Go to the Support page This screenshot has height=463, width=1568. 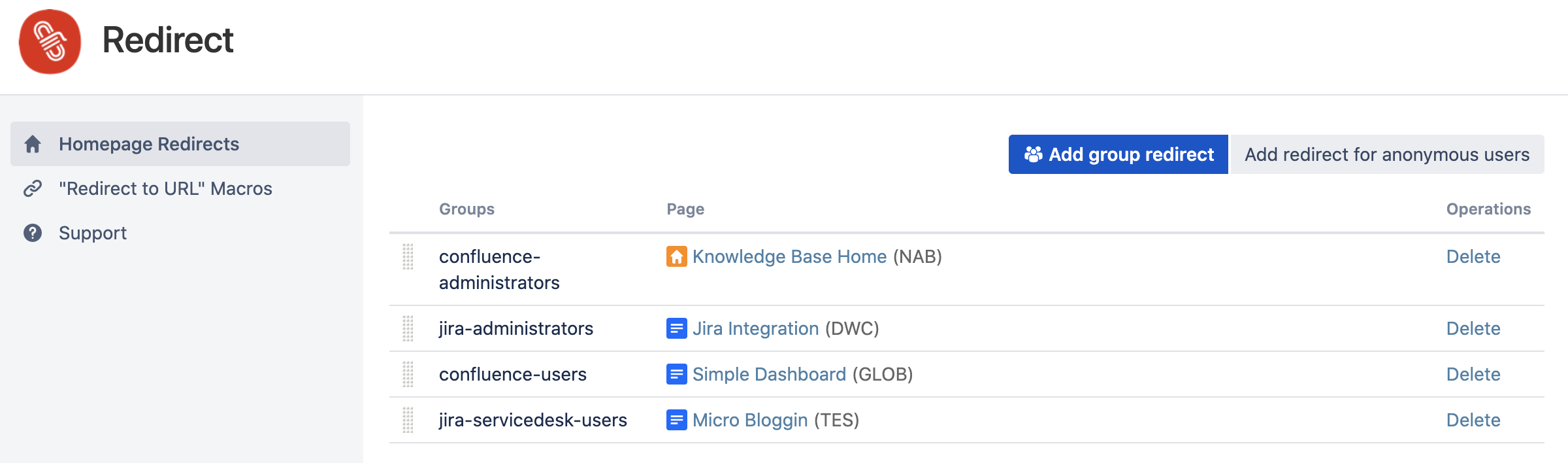click(x=93, y=233)
